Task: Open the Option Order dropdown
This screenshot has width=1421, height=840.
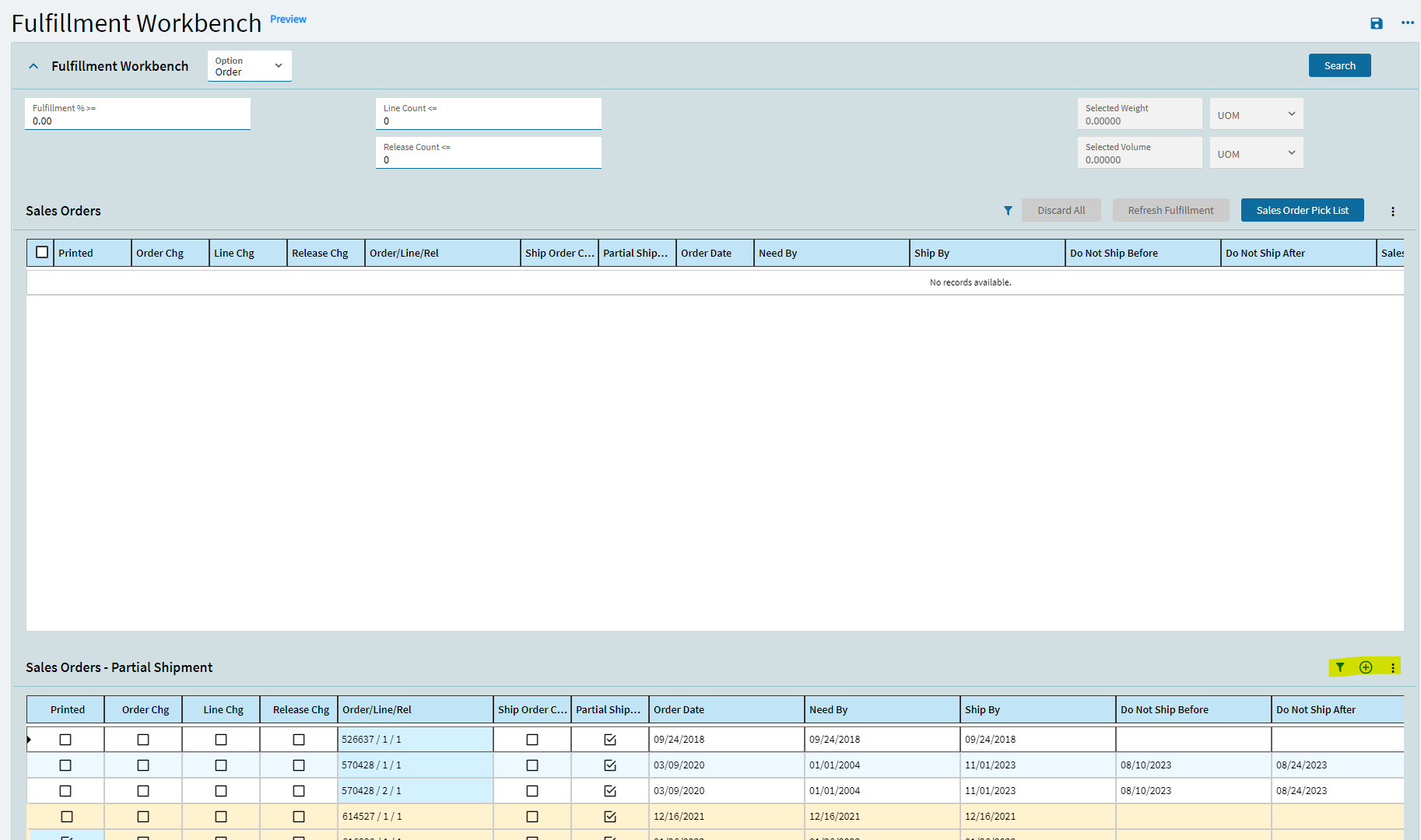Action: [x=249, y=66]
